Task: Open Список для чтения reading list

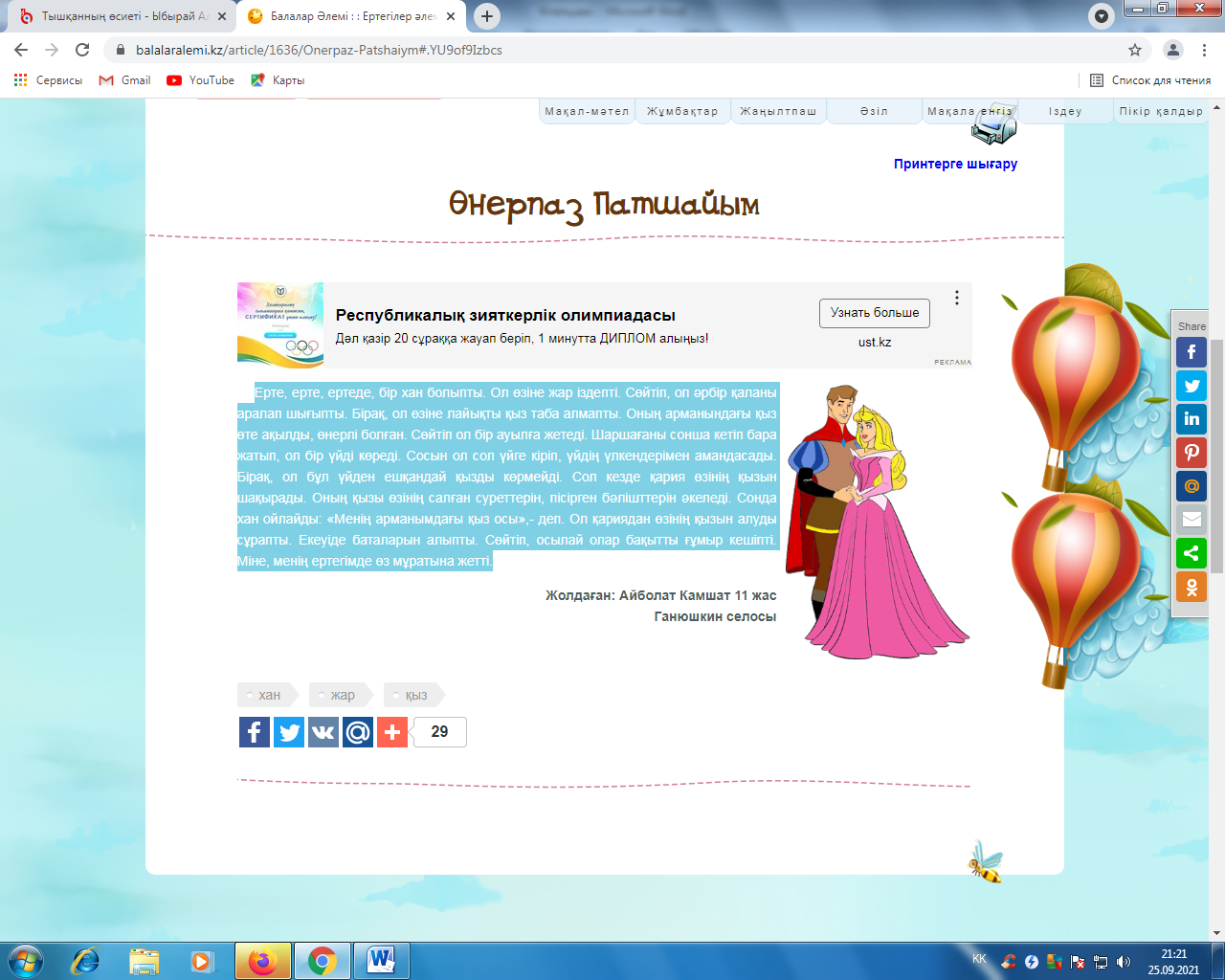Action: point(1151,80)
